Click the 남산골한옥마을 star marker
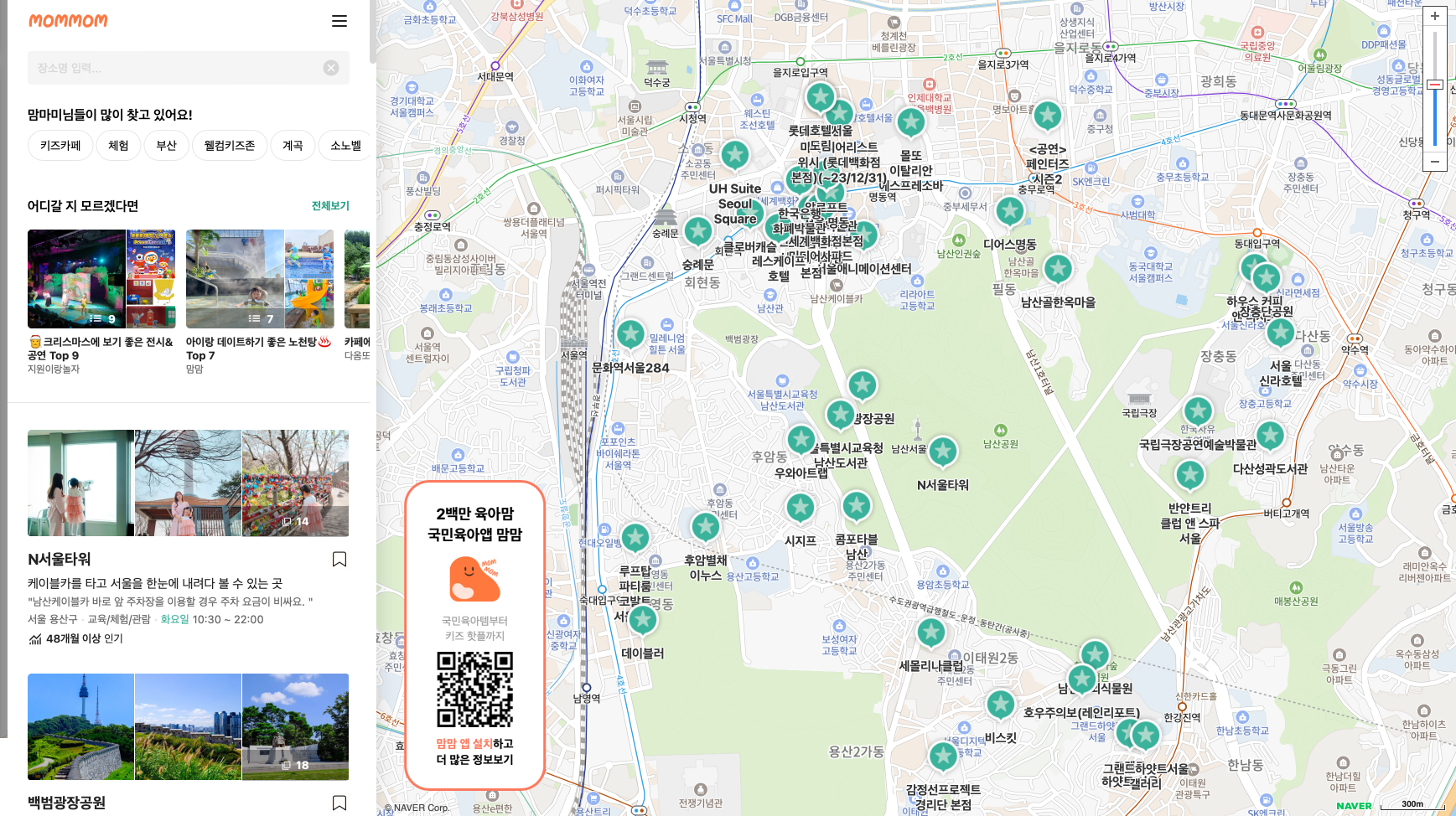This screenshot has width=1456, height=816. click(x=1058, y=270)
